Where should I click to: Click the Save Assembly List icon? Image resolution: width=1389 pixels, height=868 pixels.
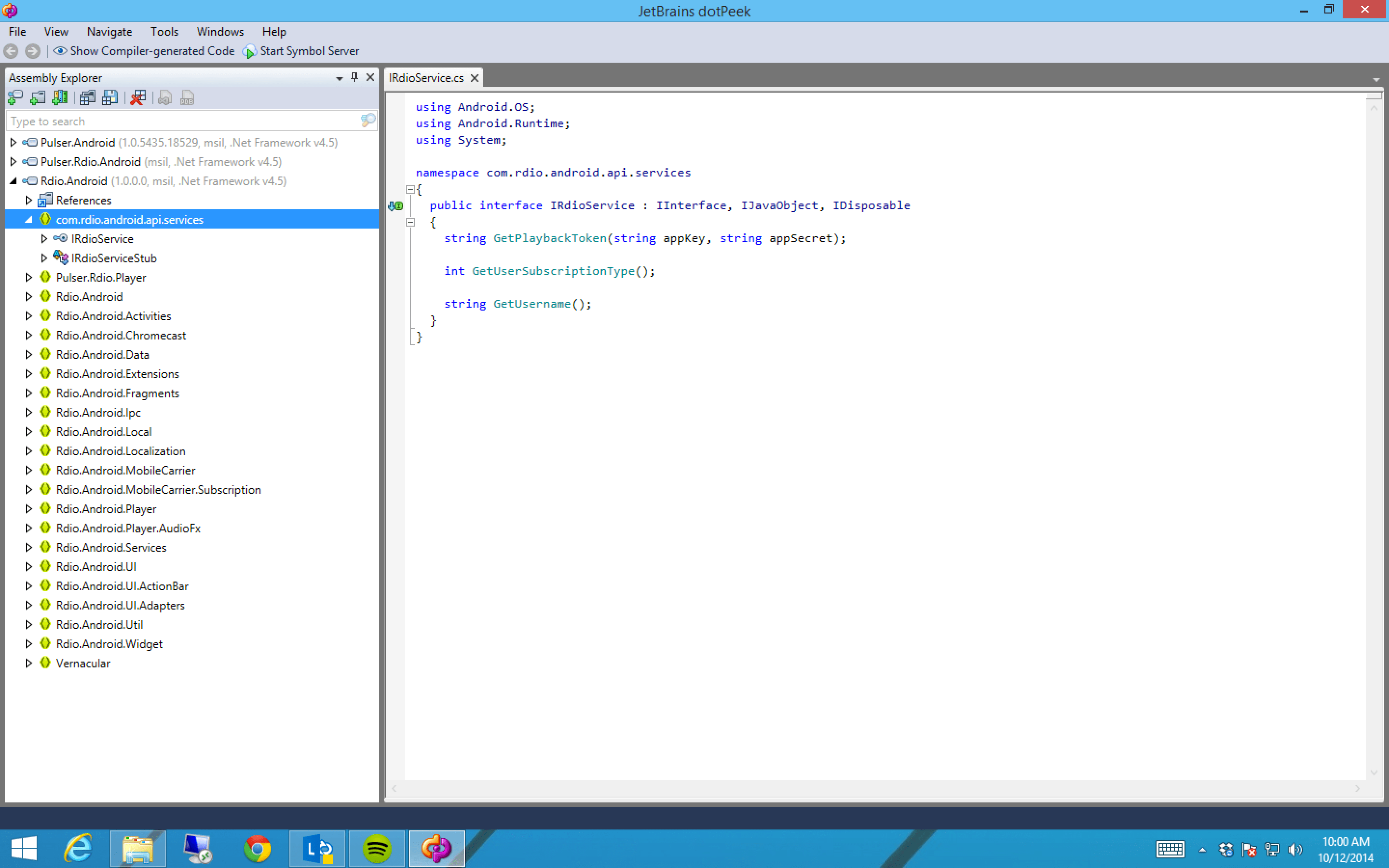pyautogui.click(x=109, y=98)
